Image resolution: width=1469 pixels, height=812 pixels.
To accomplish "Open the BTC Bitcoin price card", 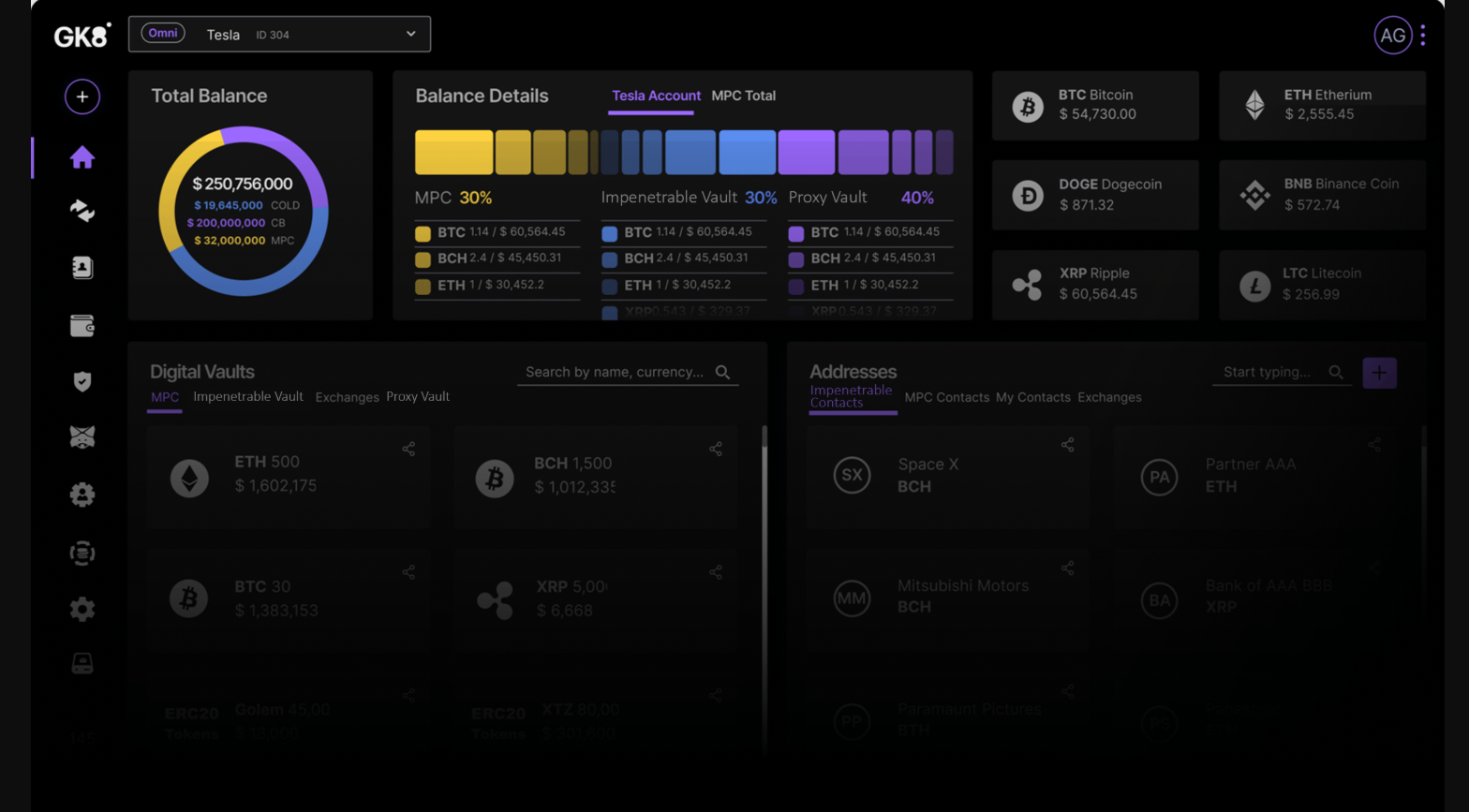I will (x=1095, y=106).
